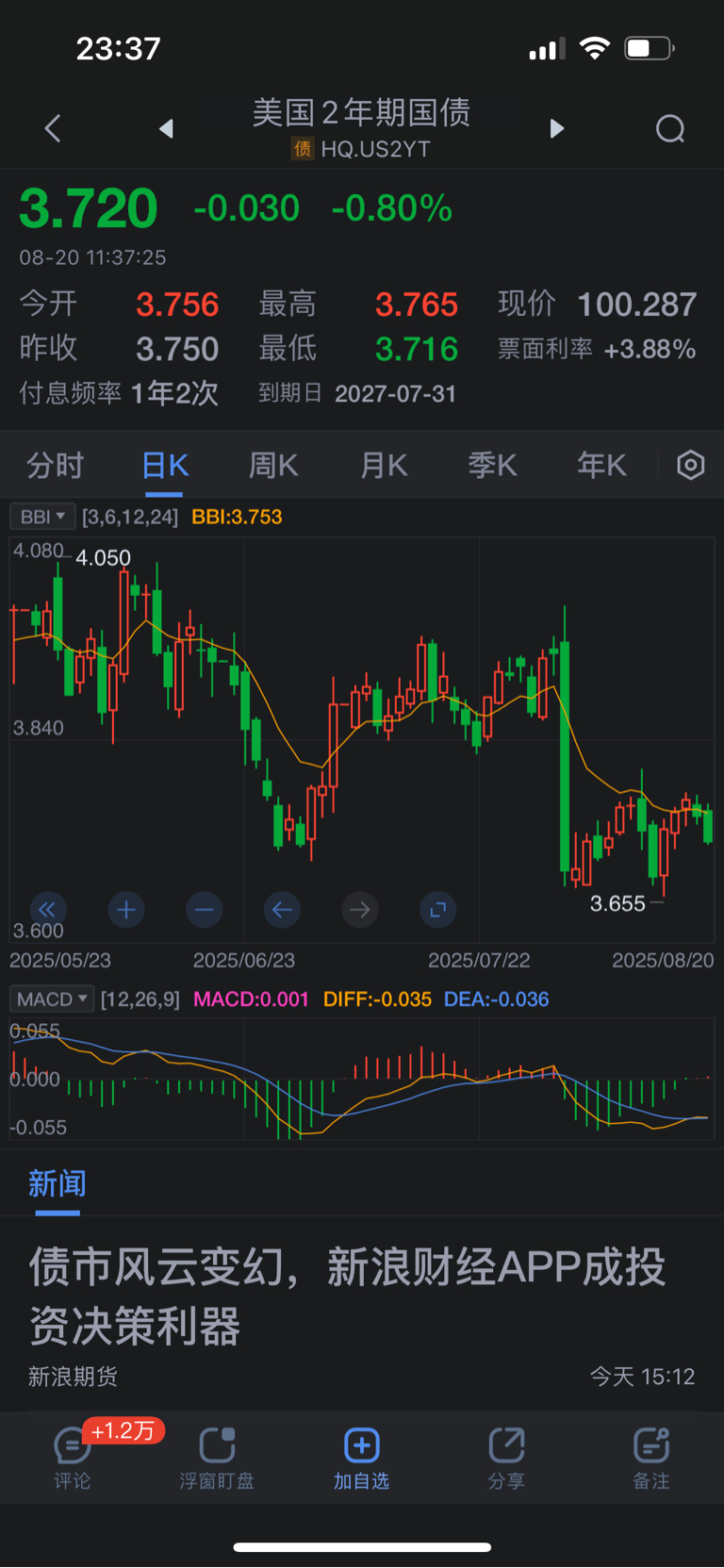Image resolution: width=724 pixels, height=1568 pixels.
Task: Tap coupon rate +3.88%
Action: click(x=650, y=350)
